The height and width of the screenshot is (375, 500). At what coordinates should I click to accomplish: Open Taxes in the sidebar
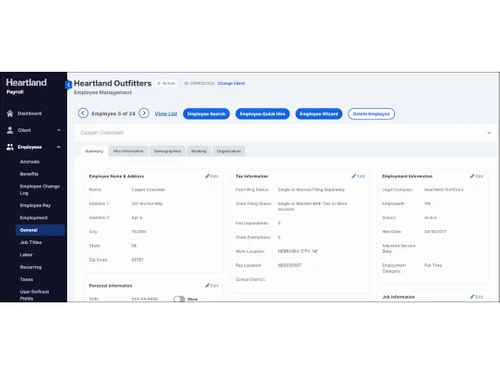pos(26,279)
